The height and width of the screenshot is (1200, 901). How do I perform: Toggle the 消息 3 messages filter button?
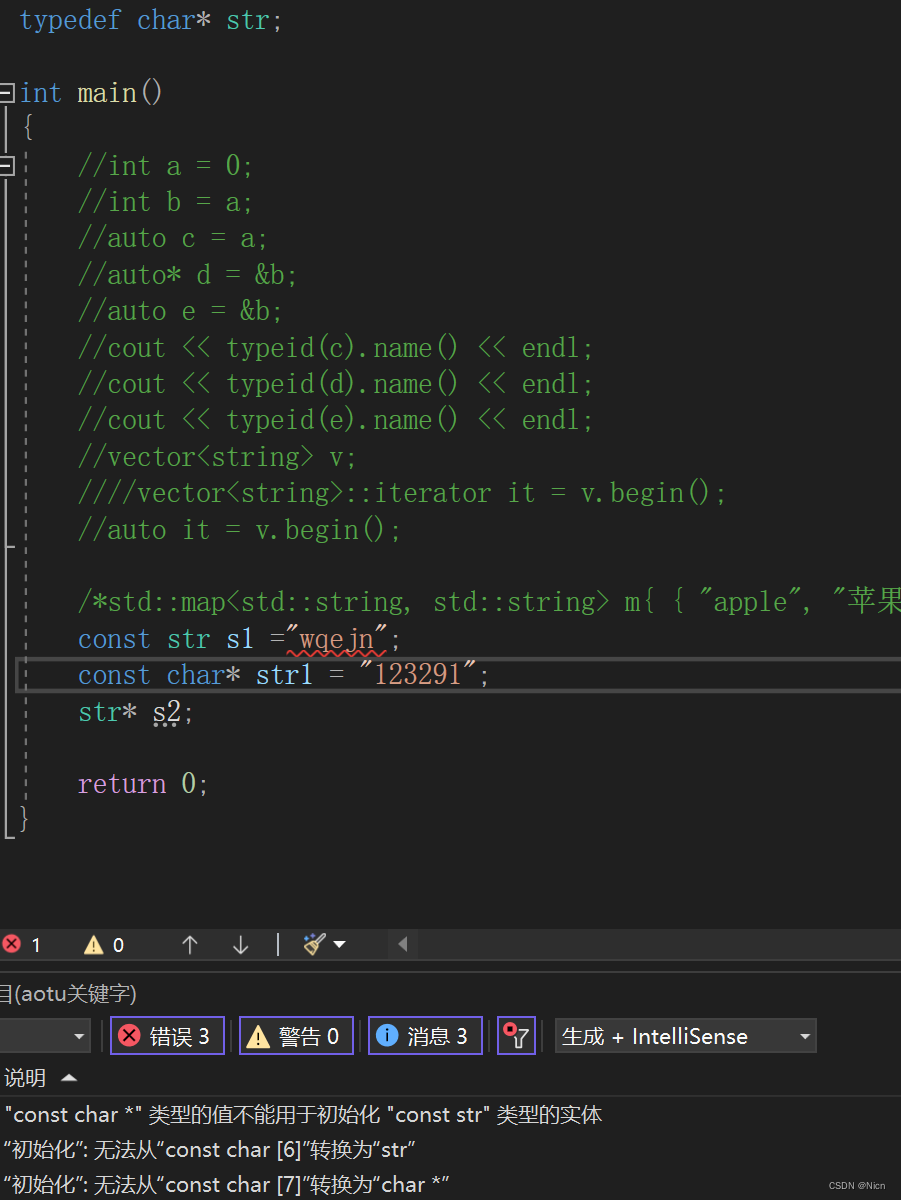coord(425,1036)
